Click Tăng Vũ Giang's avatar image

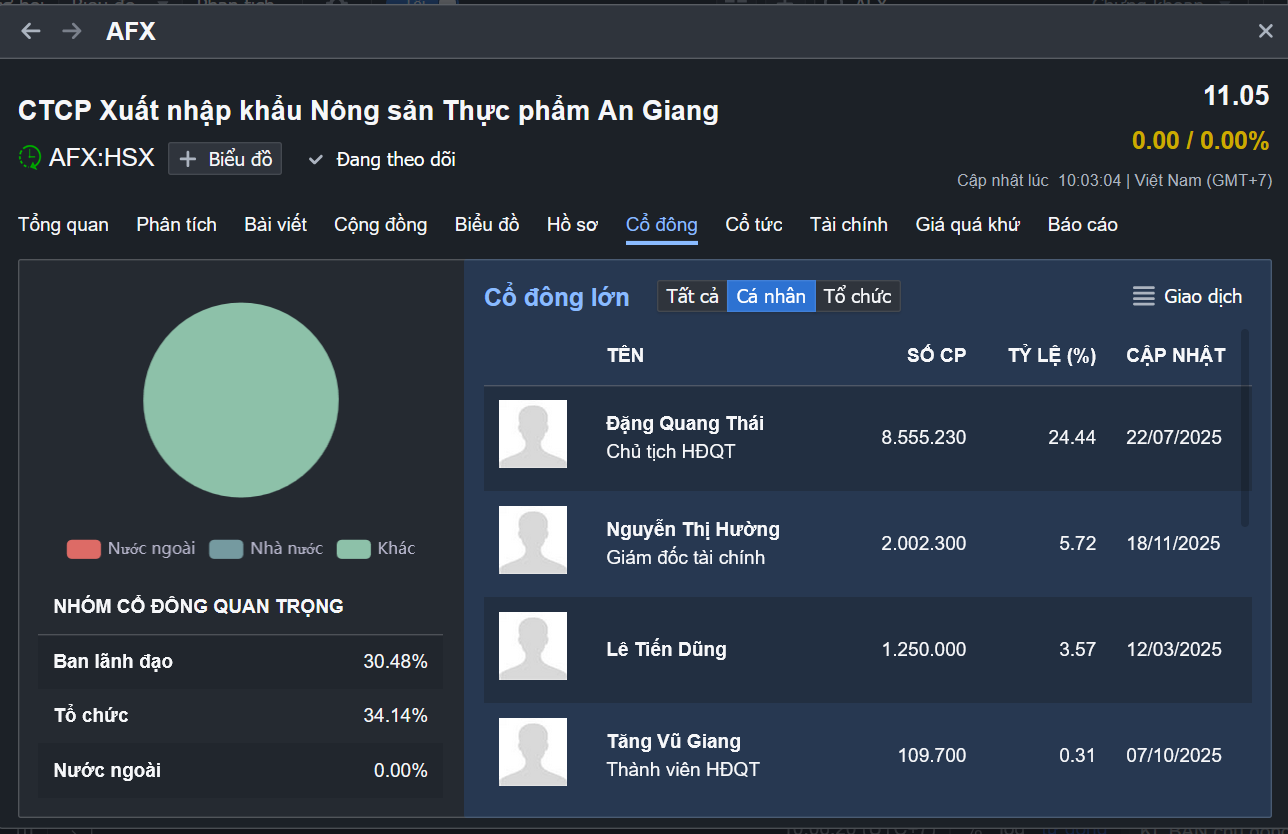pos(533,752)
